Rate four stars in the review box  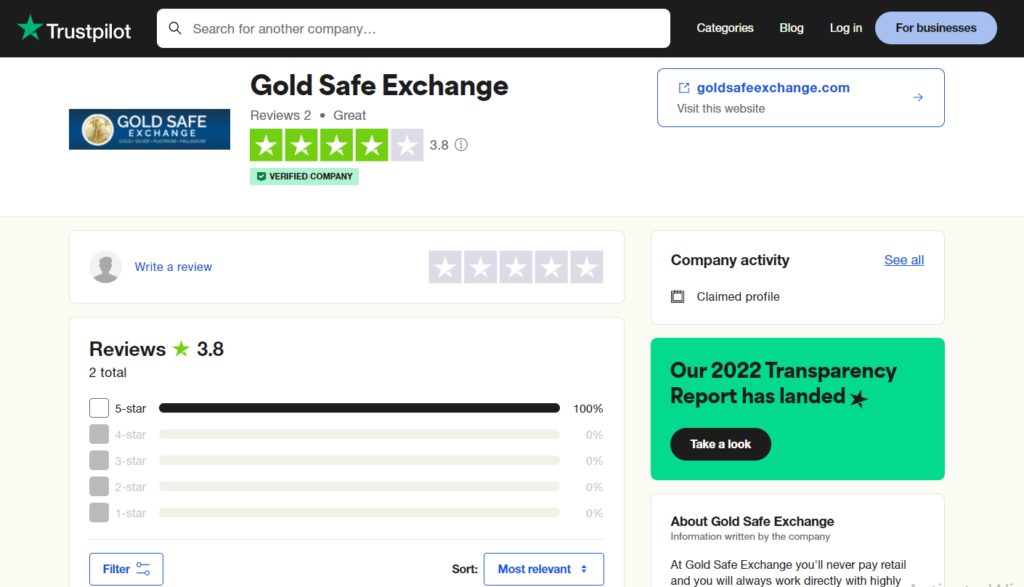[x=551, y=267]
